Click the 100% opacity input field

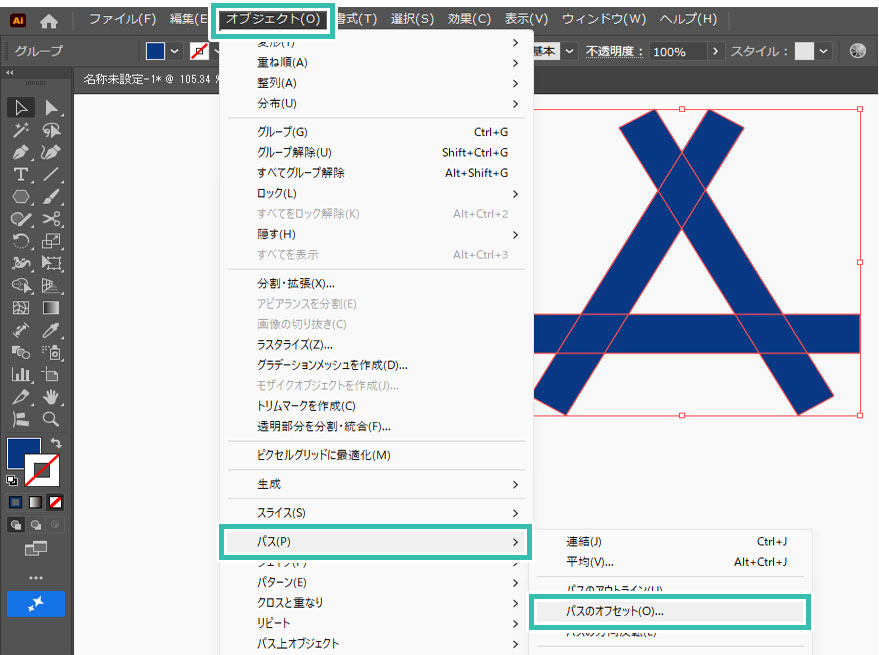(677, 51)
